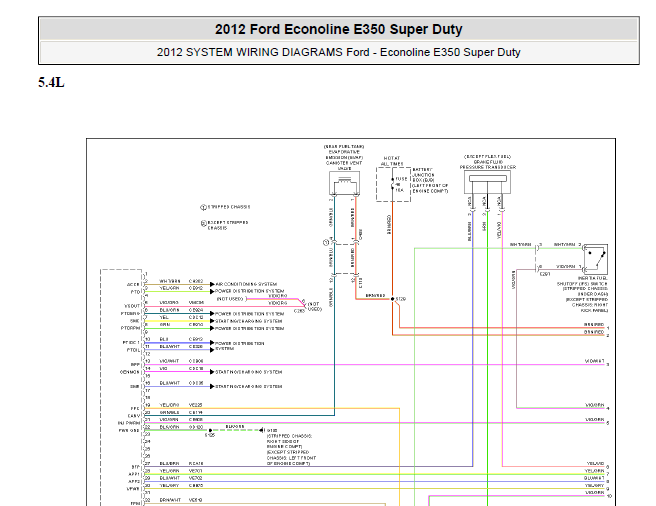Click the 'VE701' circuit number
The height and width of the screenshot is (506, 656).
tap(195, 471)
